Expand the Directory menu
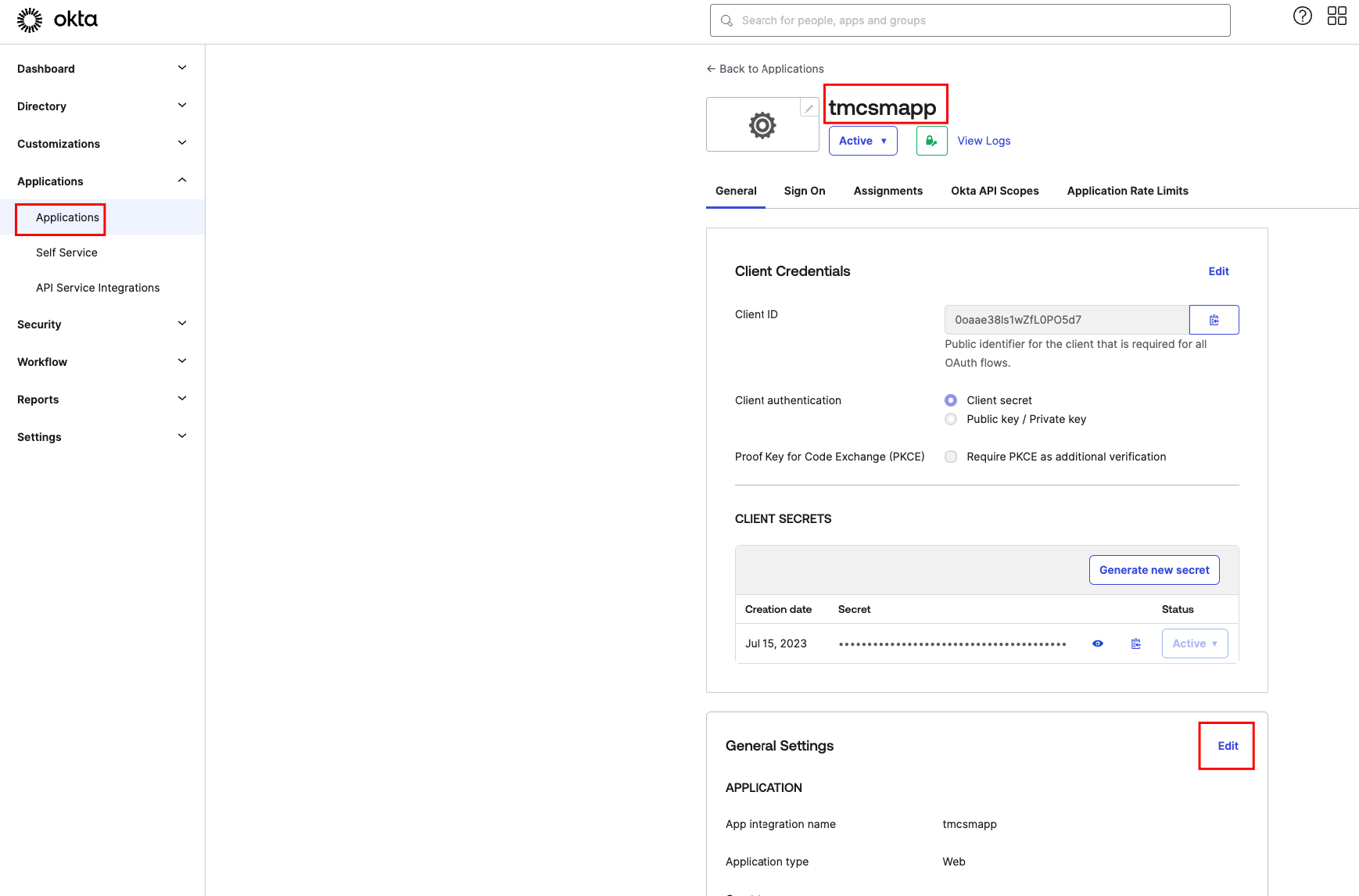The height and width of the screenshot is (896, 1359). tap(102, 106)
